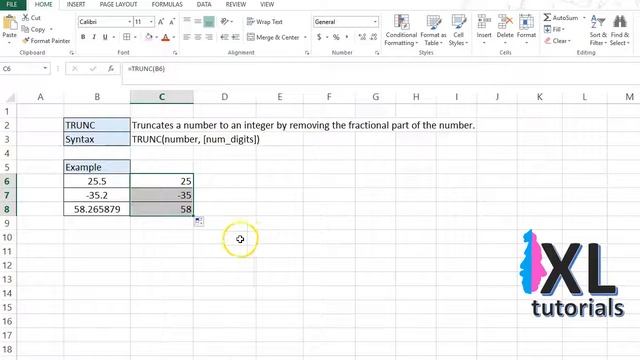
Task: Click Increase Decimal icon
Action: coord(362,37)
